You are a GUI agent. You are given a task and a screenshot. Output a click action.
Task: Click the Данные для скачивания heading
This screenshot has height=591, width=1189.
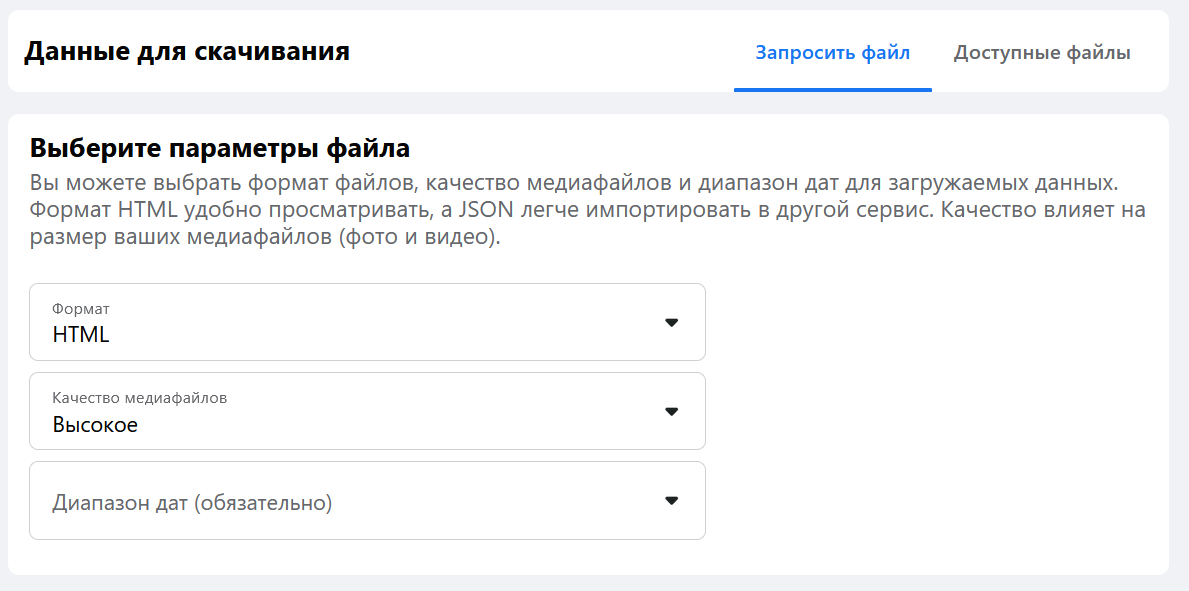coord(188,51)
